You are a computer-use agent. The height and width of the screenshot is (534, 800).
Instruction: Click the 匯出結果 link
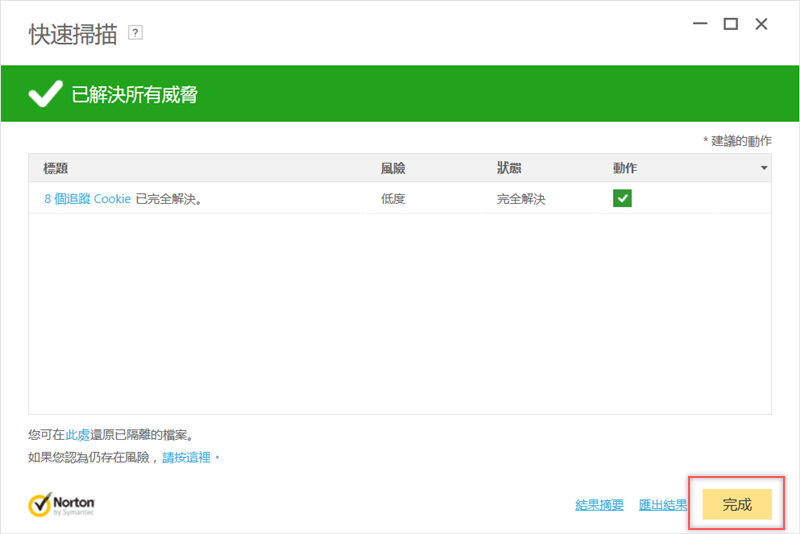[663, 505]
